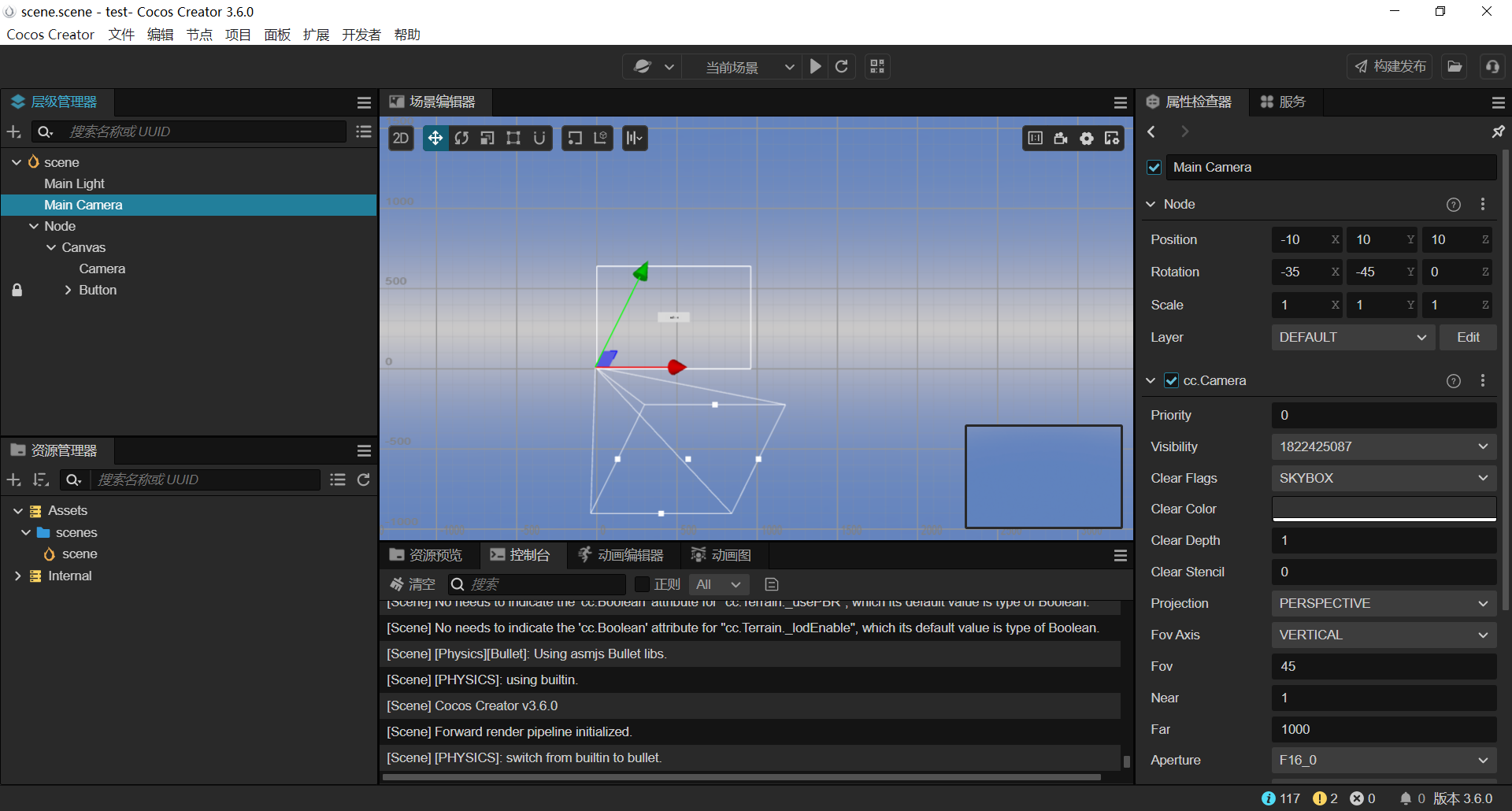1512x811 pixels.
Task: Expand the Internal assets folder
Action: click(x=17, y=576)
